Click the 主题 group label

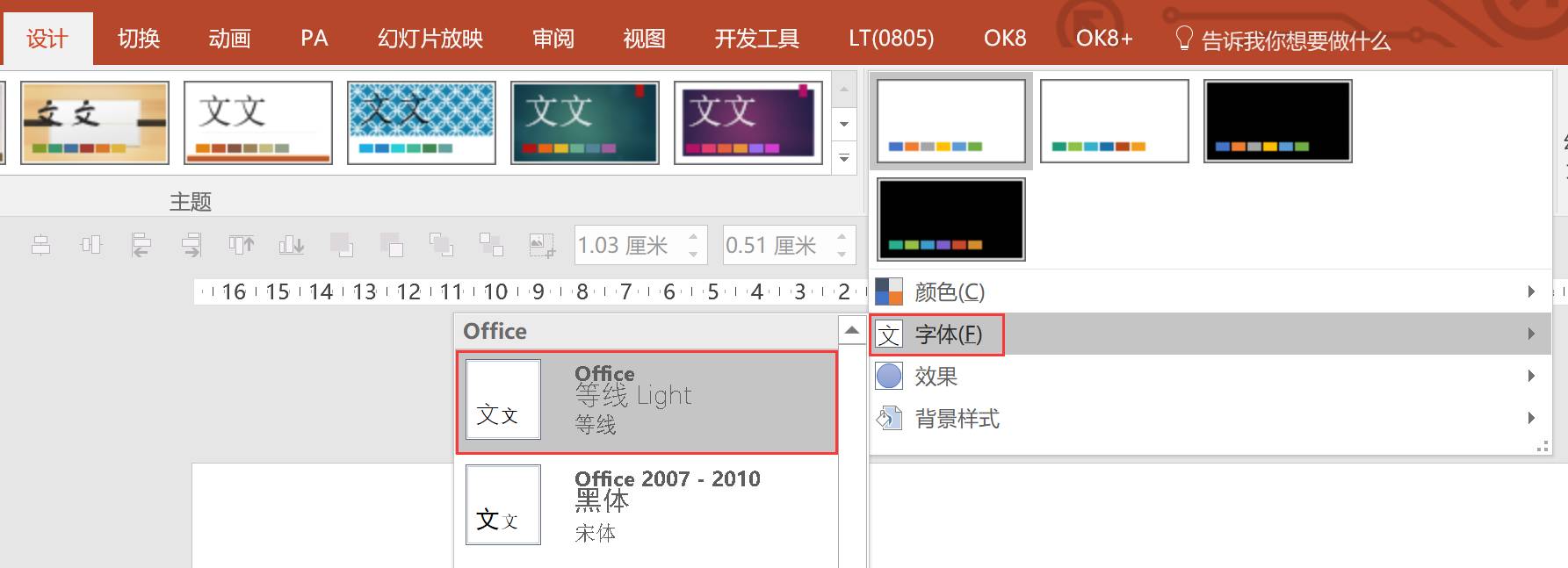click(191, 202)
